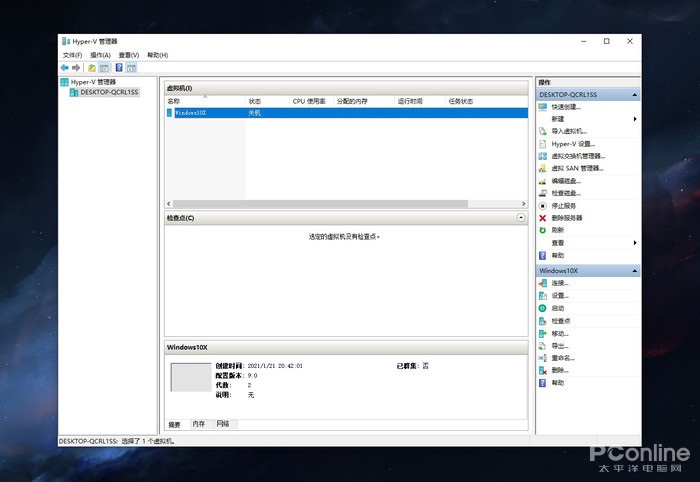700x482 pixels.
Task: Open 设置 for the Windows10X virtual machine
Action: [560, 295]
